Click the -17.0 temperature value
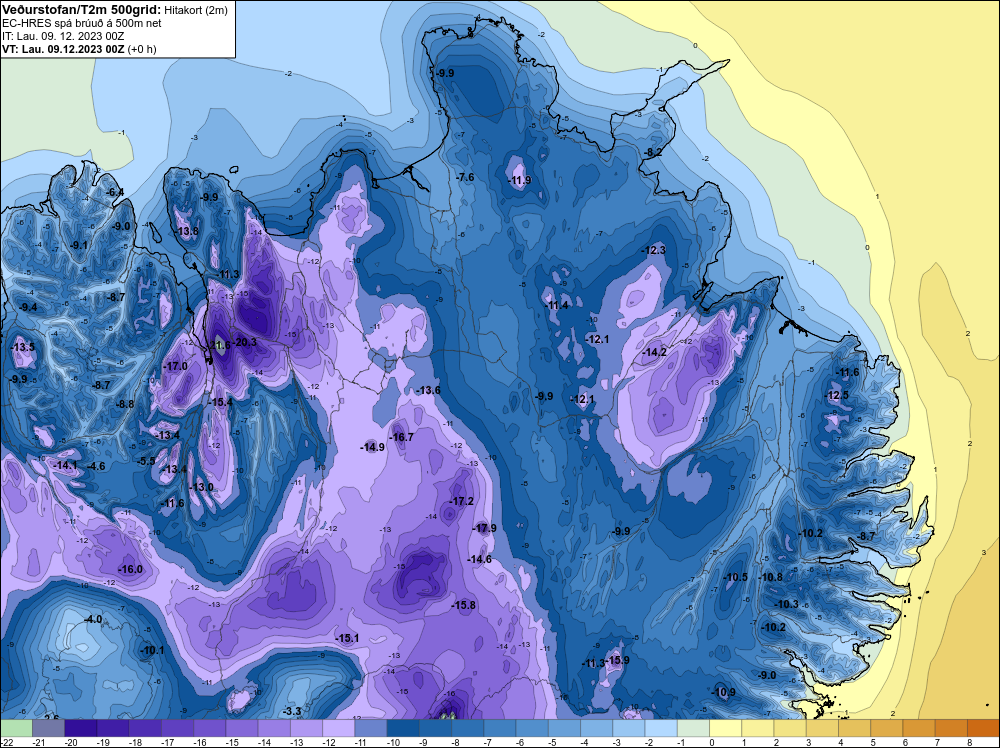Screen dimensions: 1000x748 point(175,366)
